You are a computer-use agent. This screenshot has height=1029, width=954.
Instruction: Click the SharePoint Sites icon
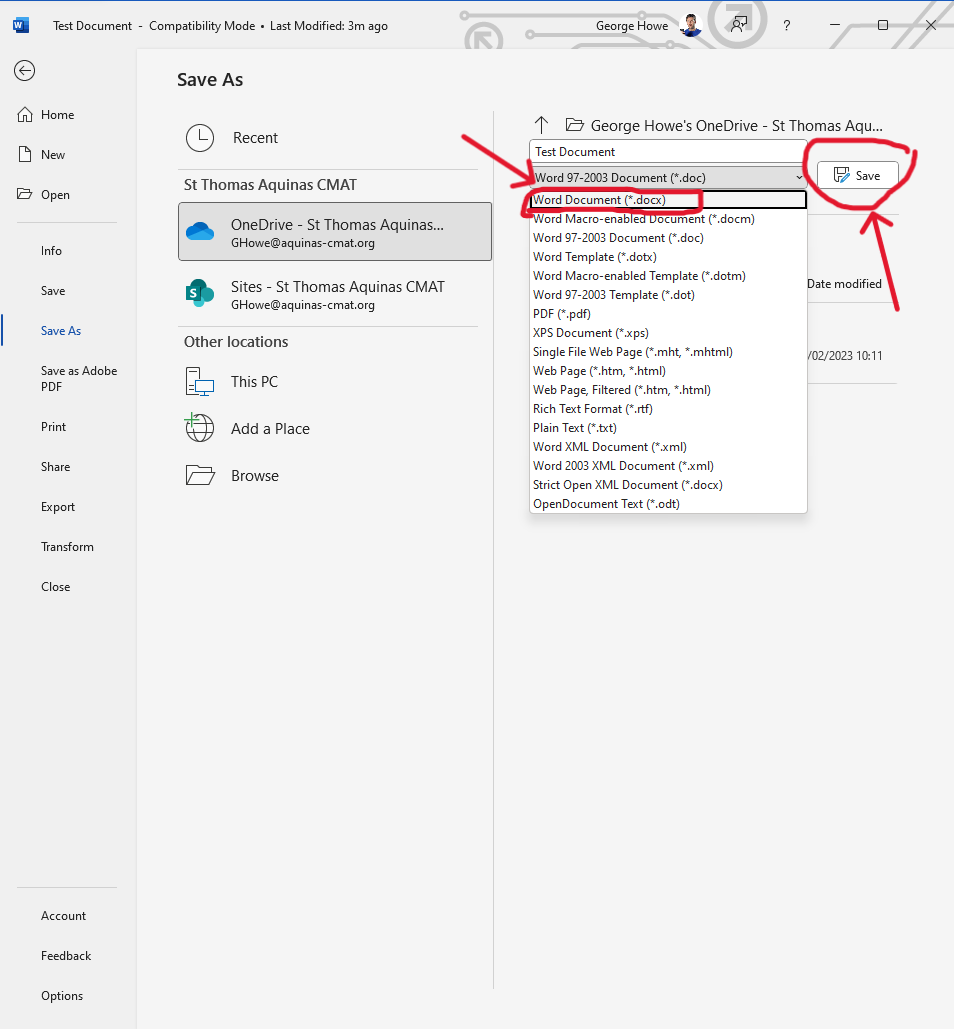pos(200,293)
